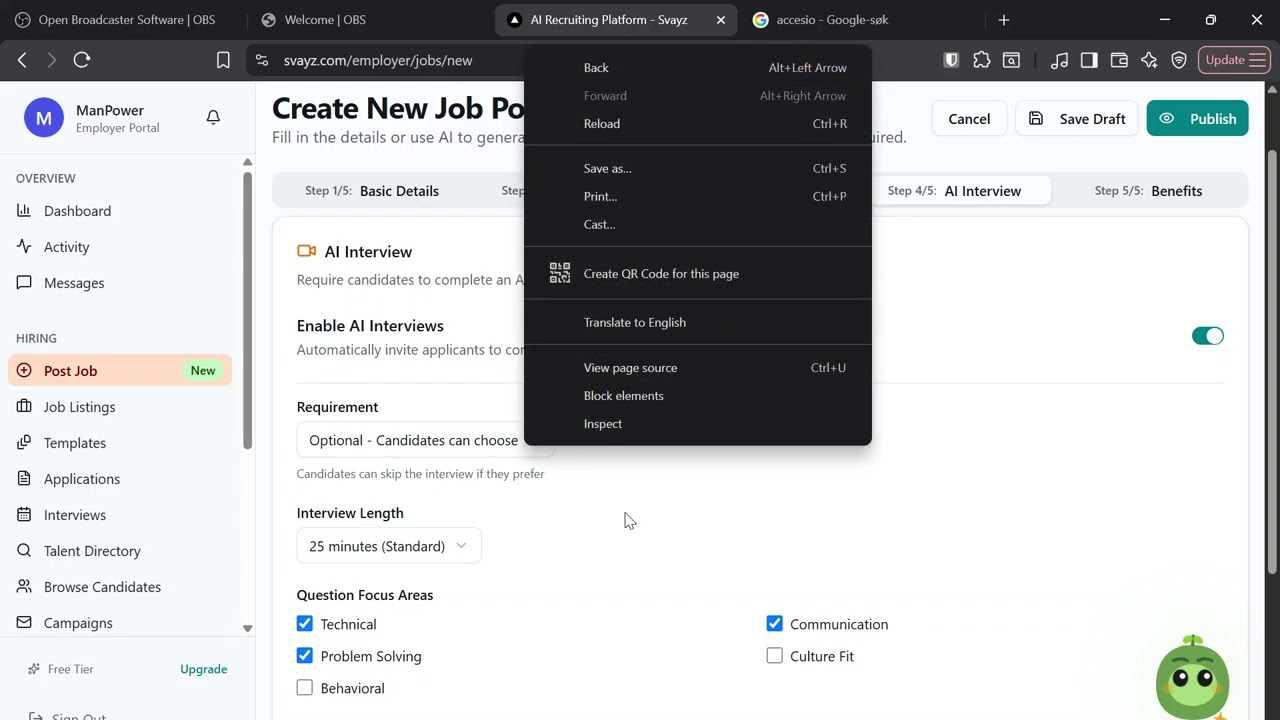Select Inspect from the context menu

(x=603, y=424)
